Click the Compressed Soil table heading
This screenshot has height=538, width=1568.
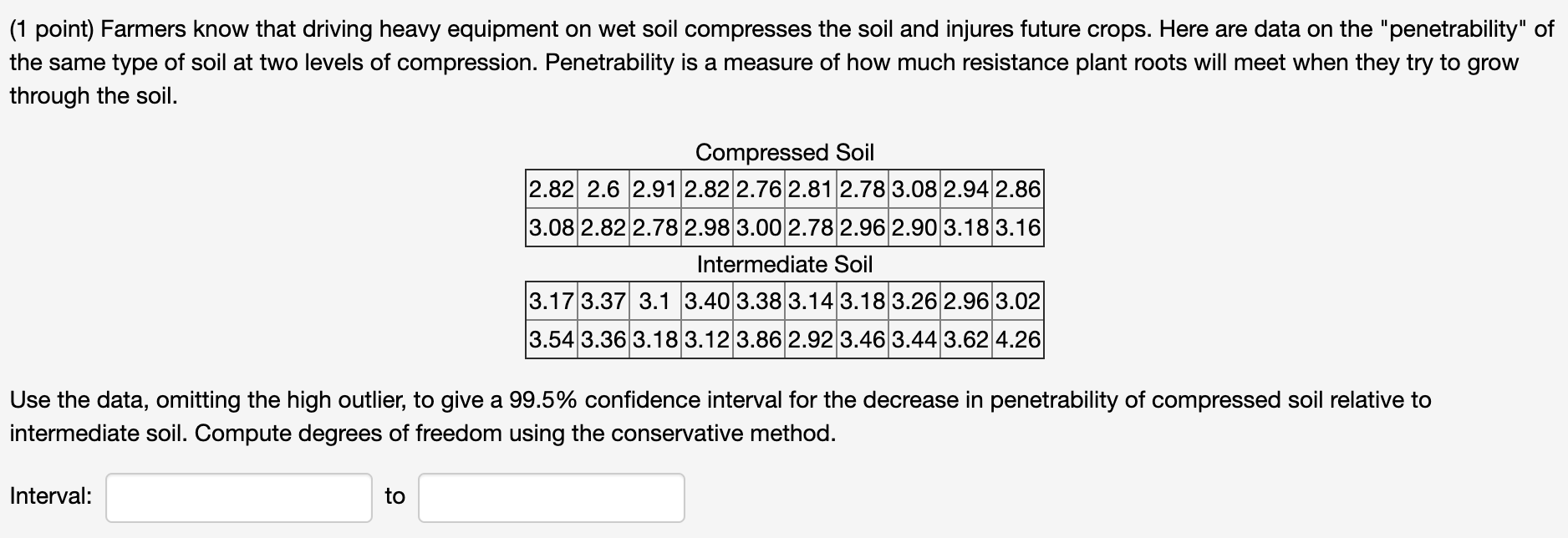coord(784,152)
